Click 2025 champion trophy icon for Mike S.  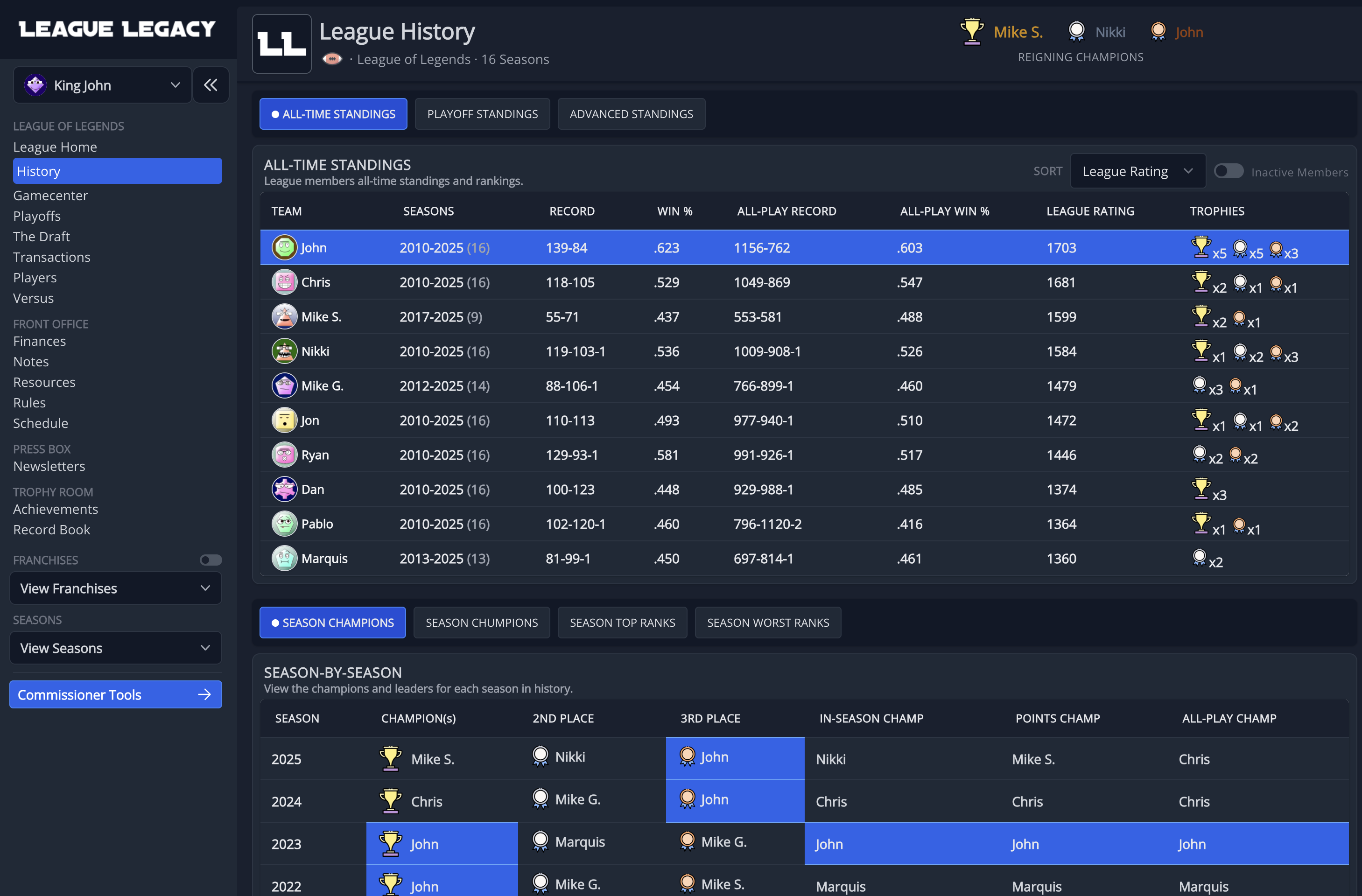click(391, 759)
